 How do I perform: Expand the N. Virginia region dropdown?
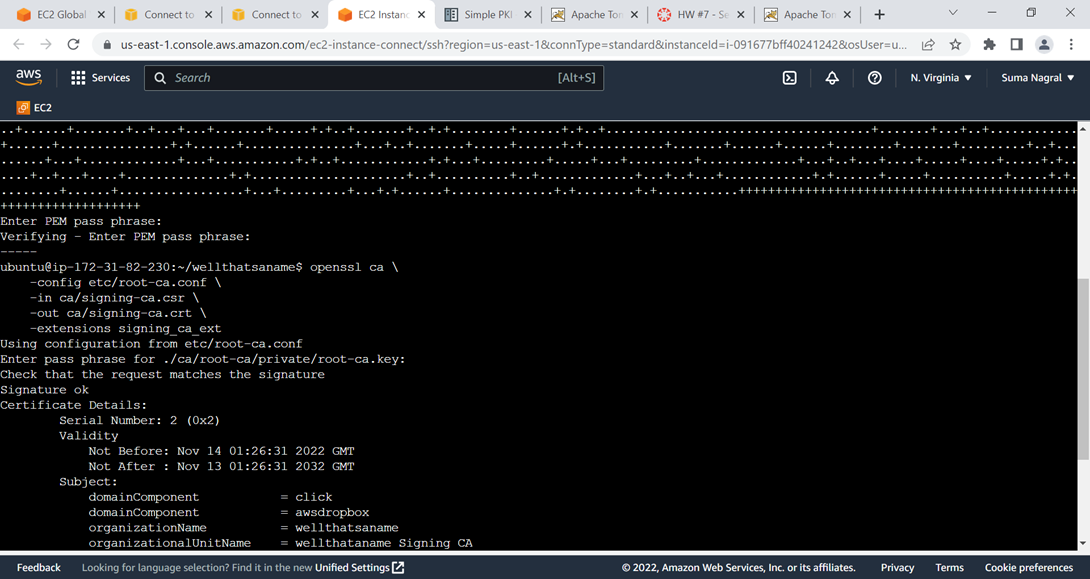[940, 77]
